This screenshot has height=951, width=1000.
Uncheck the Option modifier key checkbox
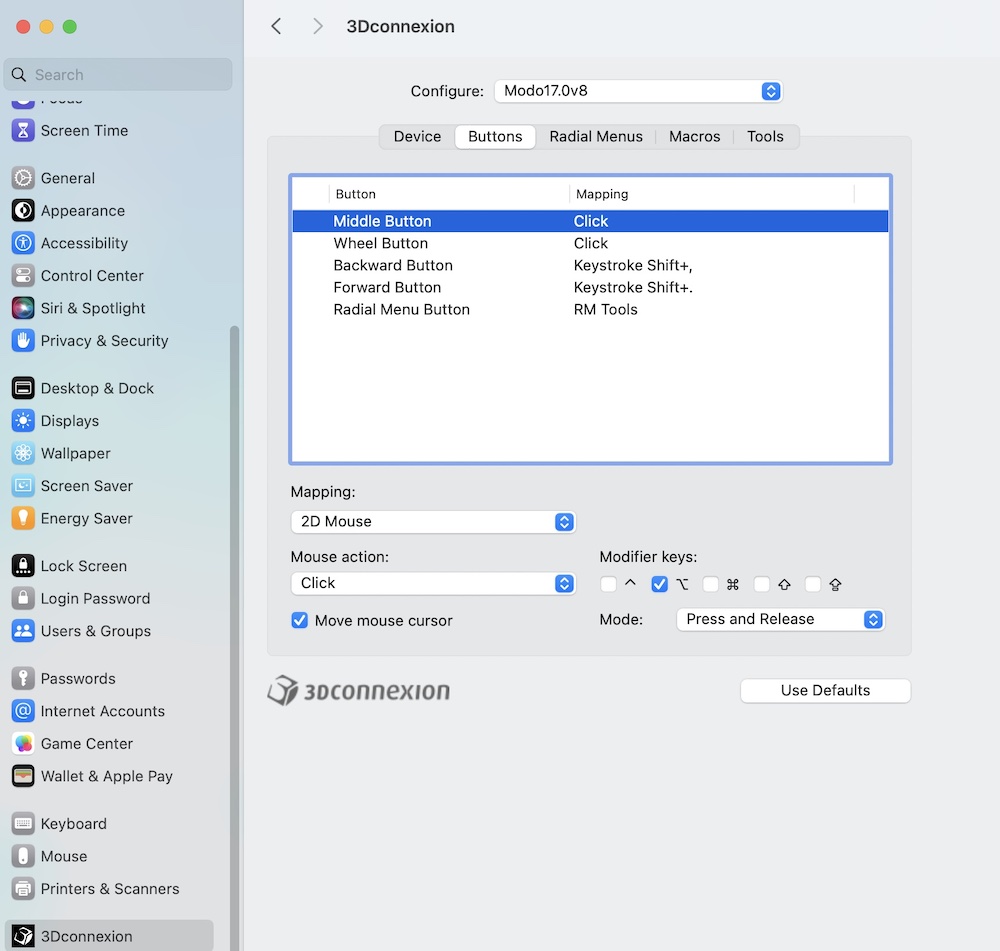click(659, 584)
